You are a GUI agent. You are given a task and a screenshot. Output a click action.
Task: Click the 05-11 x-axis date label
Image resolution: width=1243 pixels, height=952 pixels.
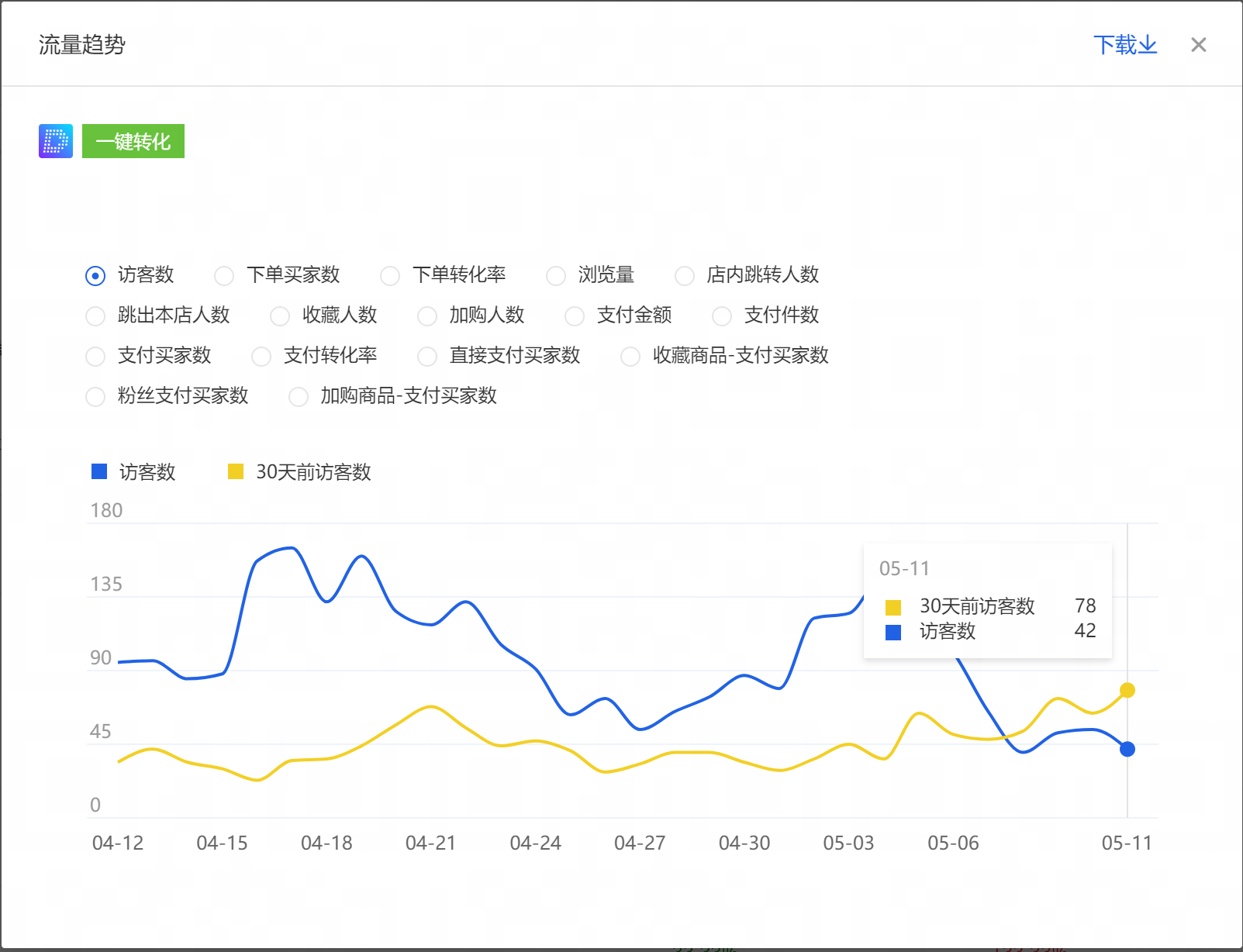click(1127, 843)
